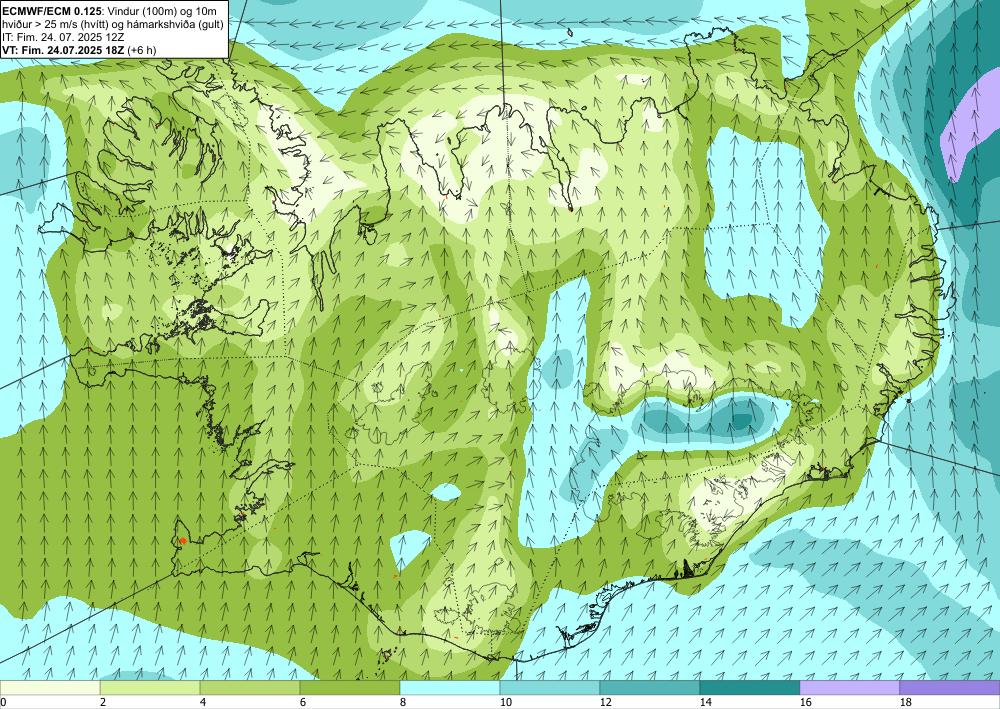
Task: Click the teal 12–14 legend swatch
Action: (650, 688)
